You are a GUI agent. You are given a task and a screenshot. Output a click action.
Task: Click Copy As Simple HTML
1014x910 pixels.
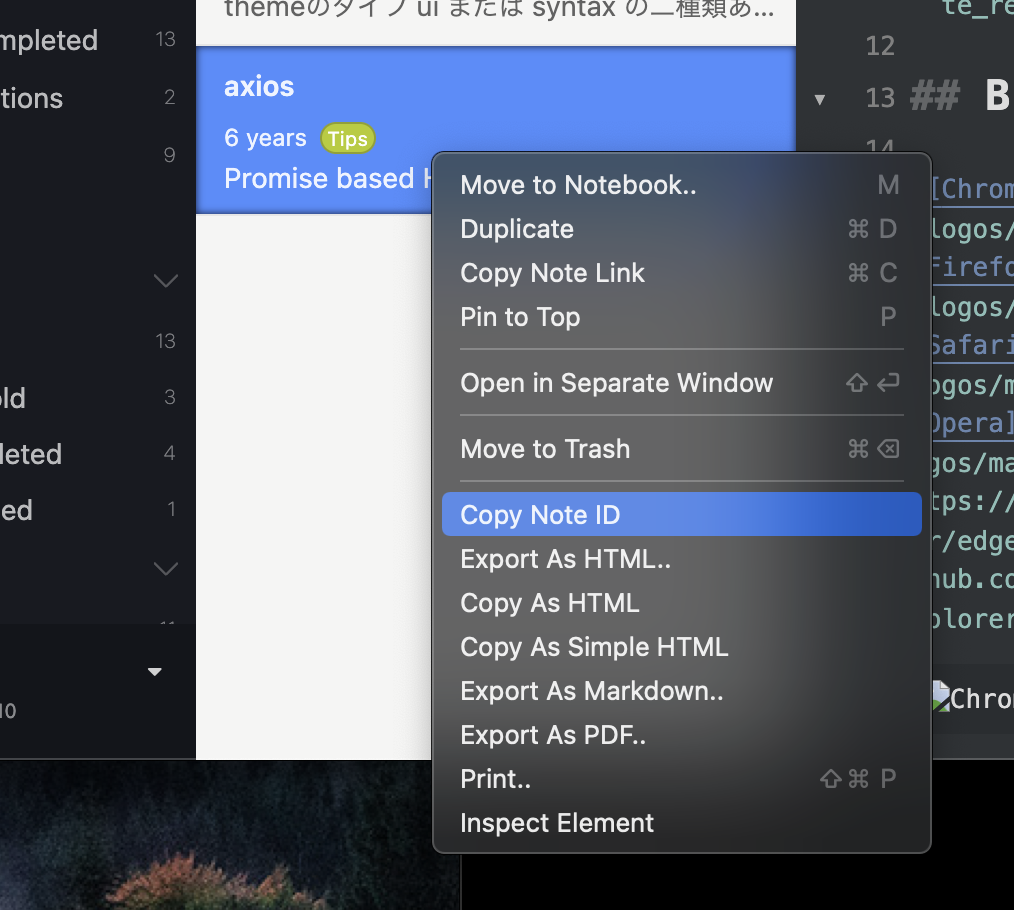(682, 647)
